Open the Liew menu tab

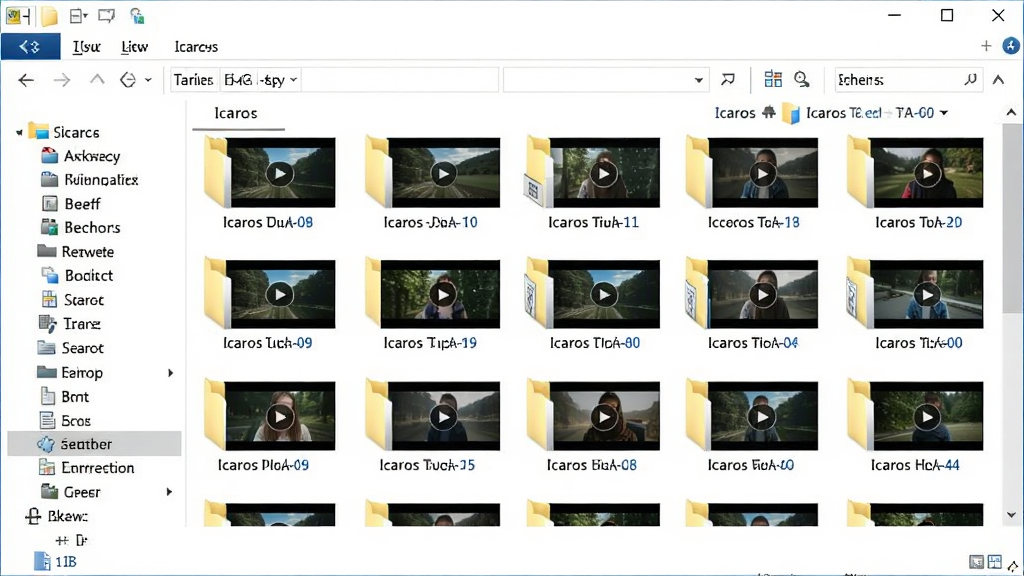click(x=135, y=46)
